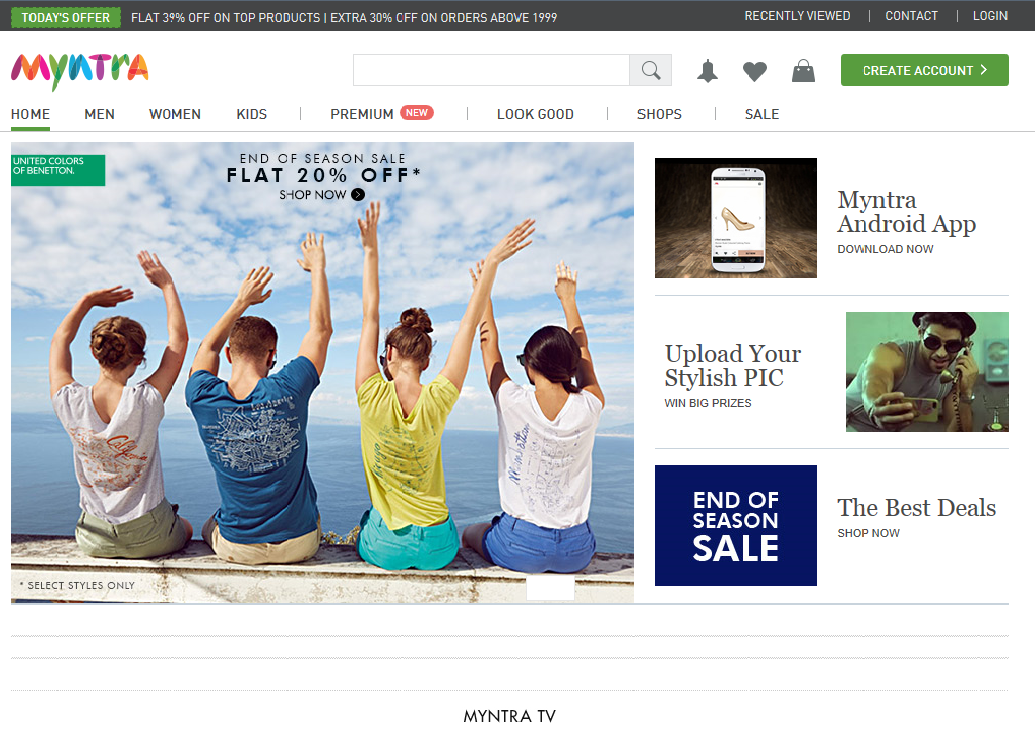Click the Recently Viewed link
This screenshot has width=1035, height=751.
pyautogui.click(x=797, y=16)
